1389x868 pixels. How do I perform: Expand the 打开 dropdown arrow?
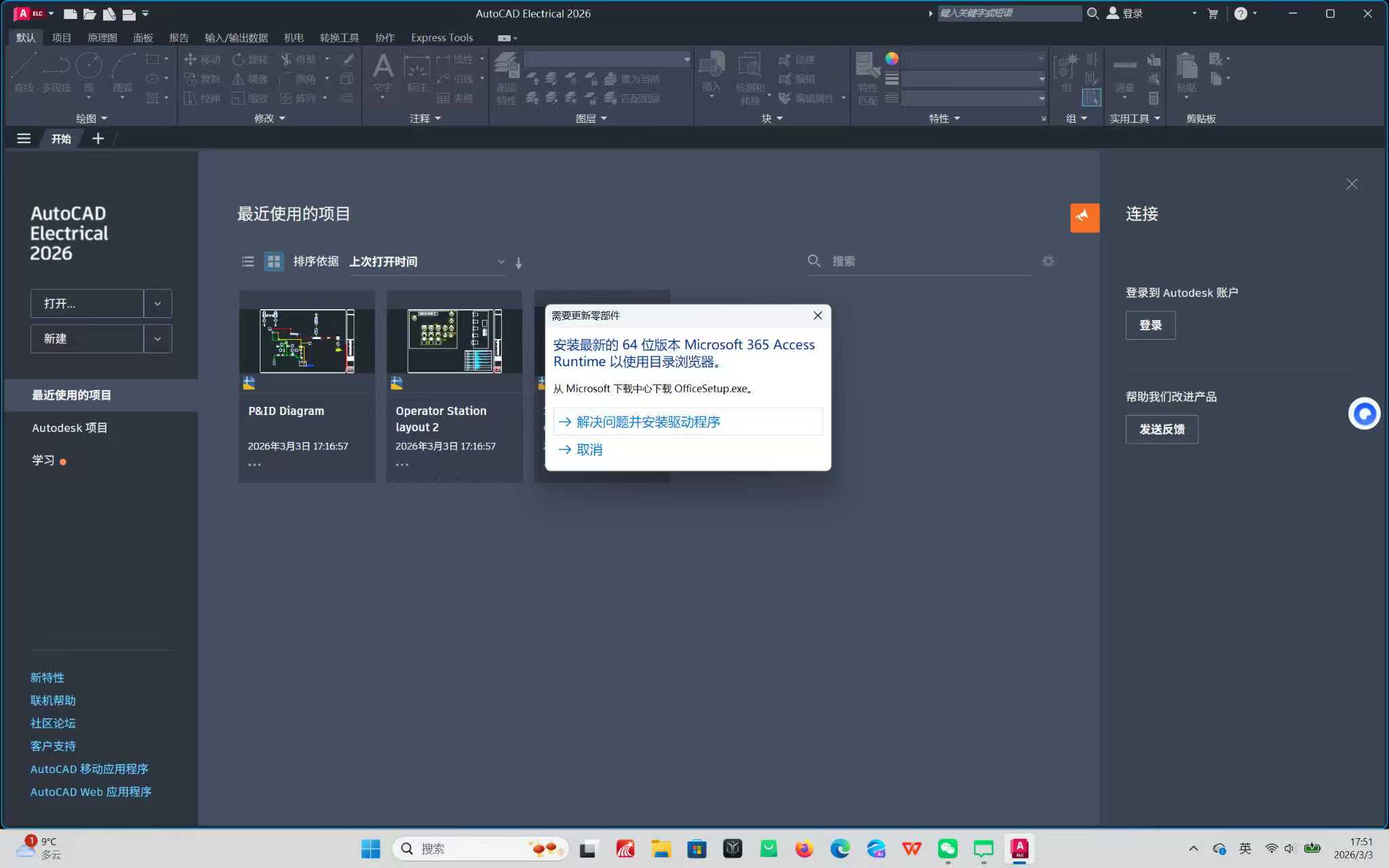(x=157, y=304)
